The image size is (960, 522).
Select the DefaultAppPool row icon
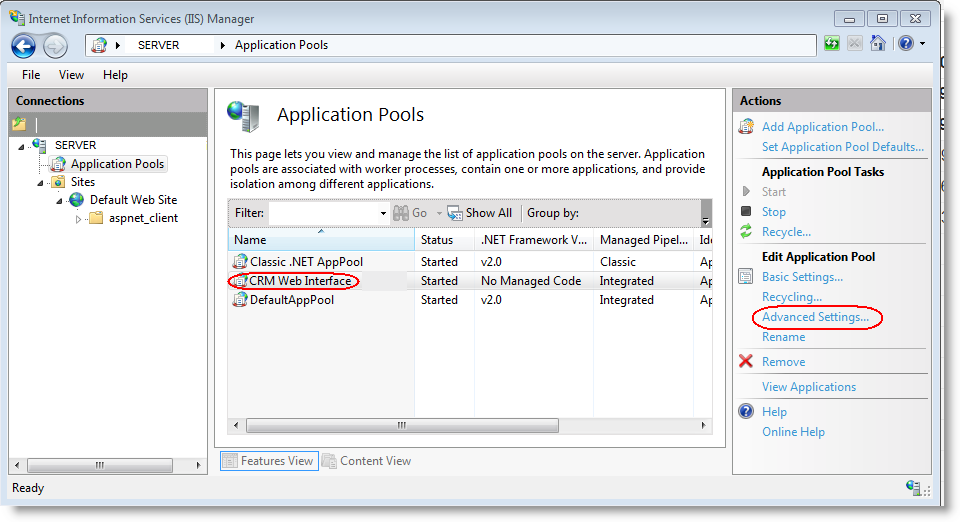[x=240, y=300]
